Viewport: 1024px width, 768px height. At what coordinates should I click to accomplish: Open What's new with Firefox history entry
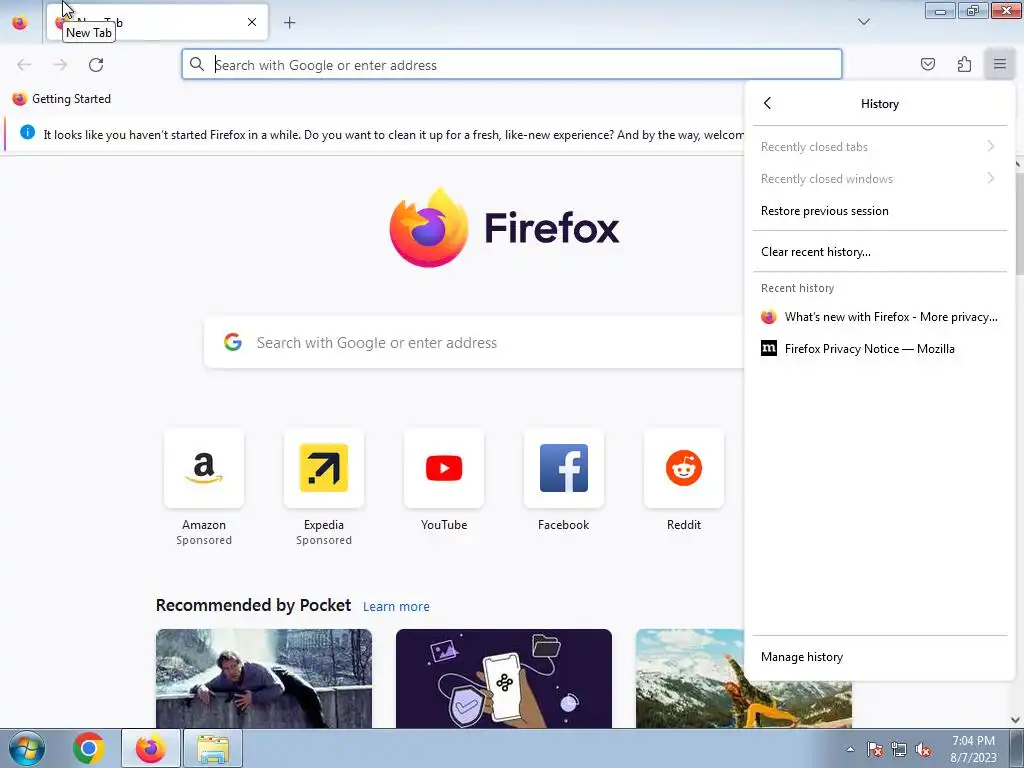coord(879,317)
